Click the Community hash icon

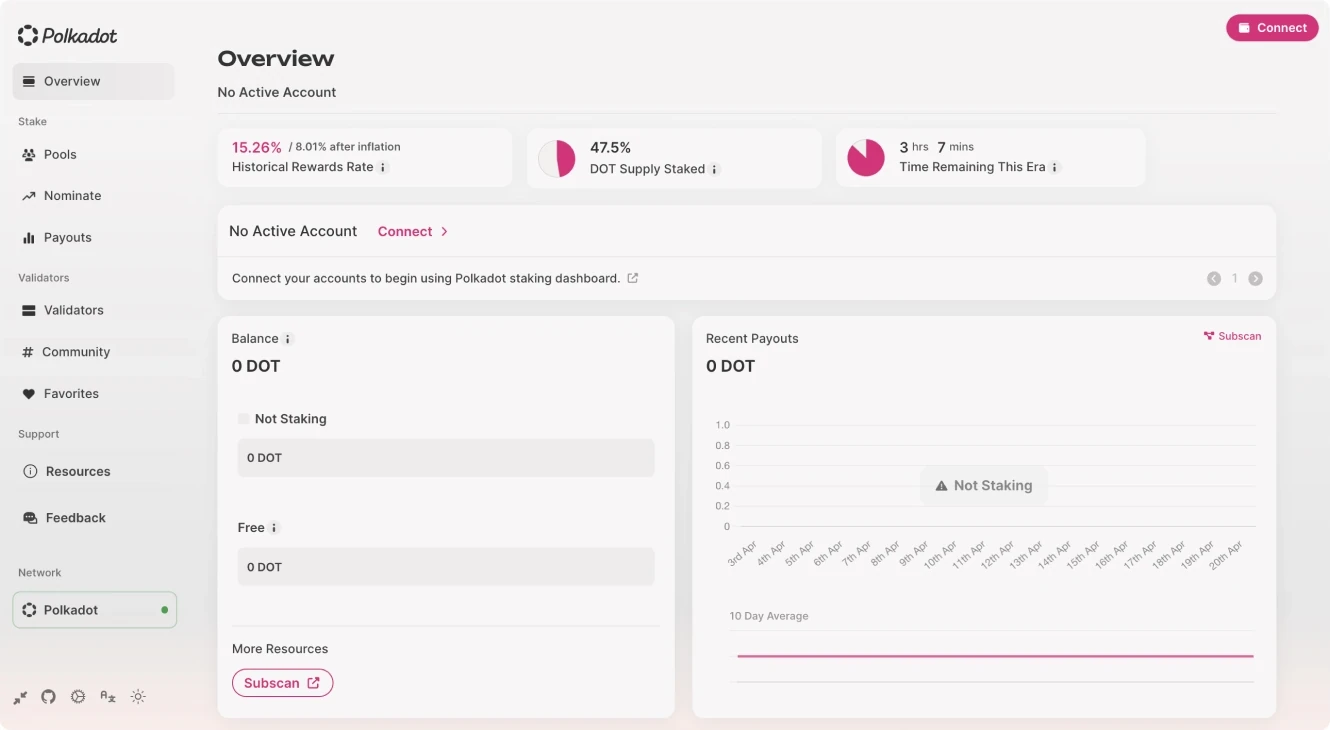tap(28, 352)
